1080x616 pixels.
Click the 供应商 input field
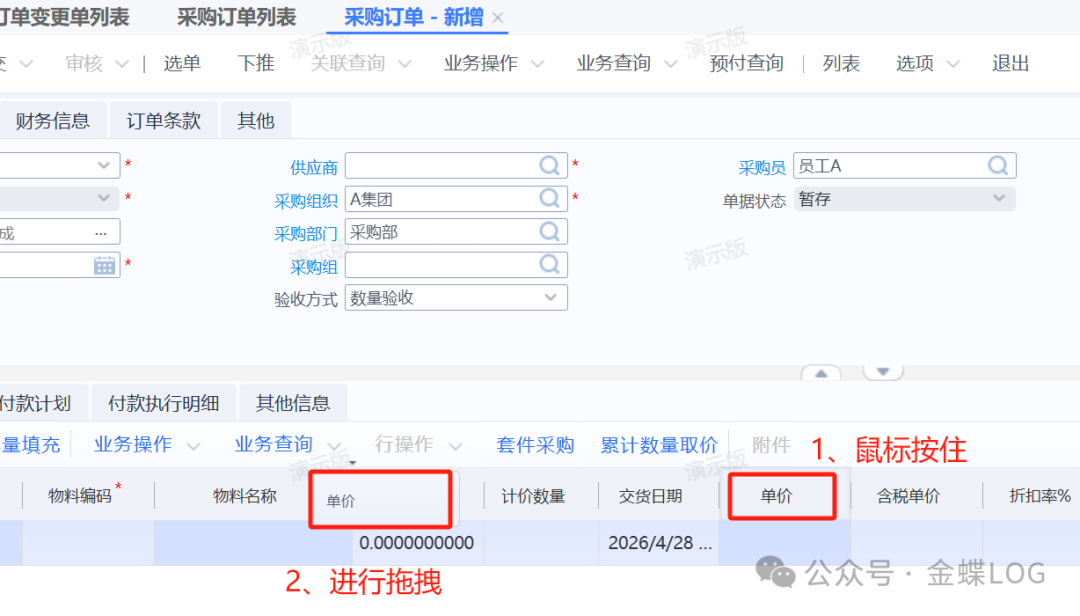point(440,166)
